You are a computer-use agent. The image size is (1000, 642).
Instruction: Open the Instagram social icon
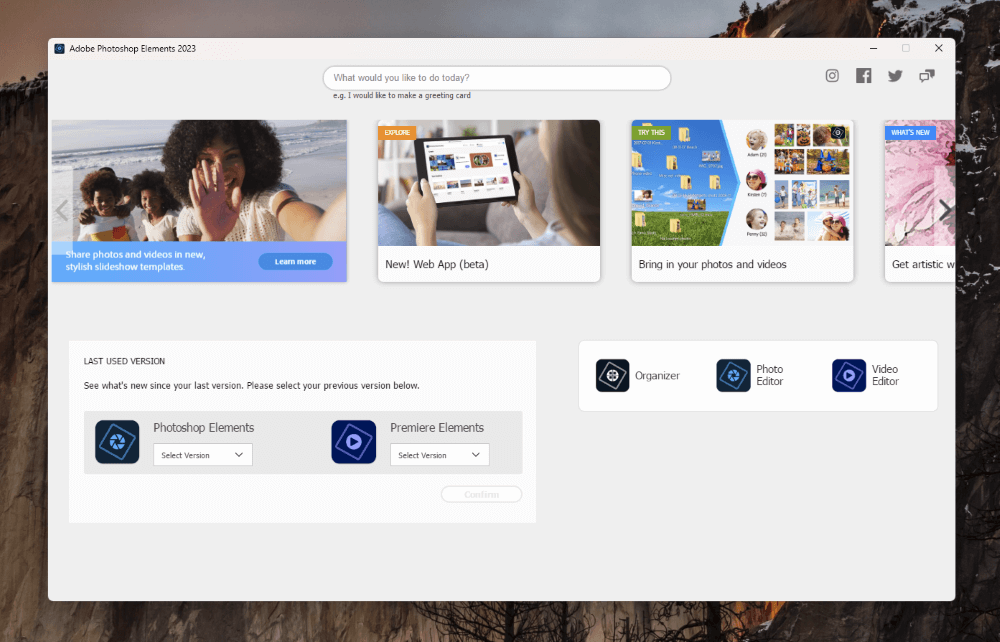pyautogui.click(x=832, y=76)
